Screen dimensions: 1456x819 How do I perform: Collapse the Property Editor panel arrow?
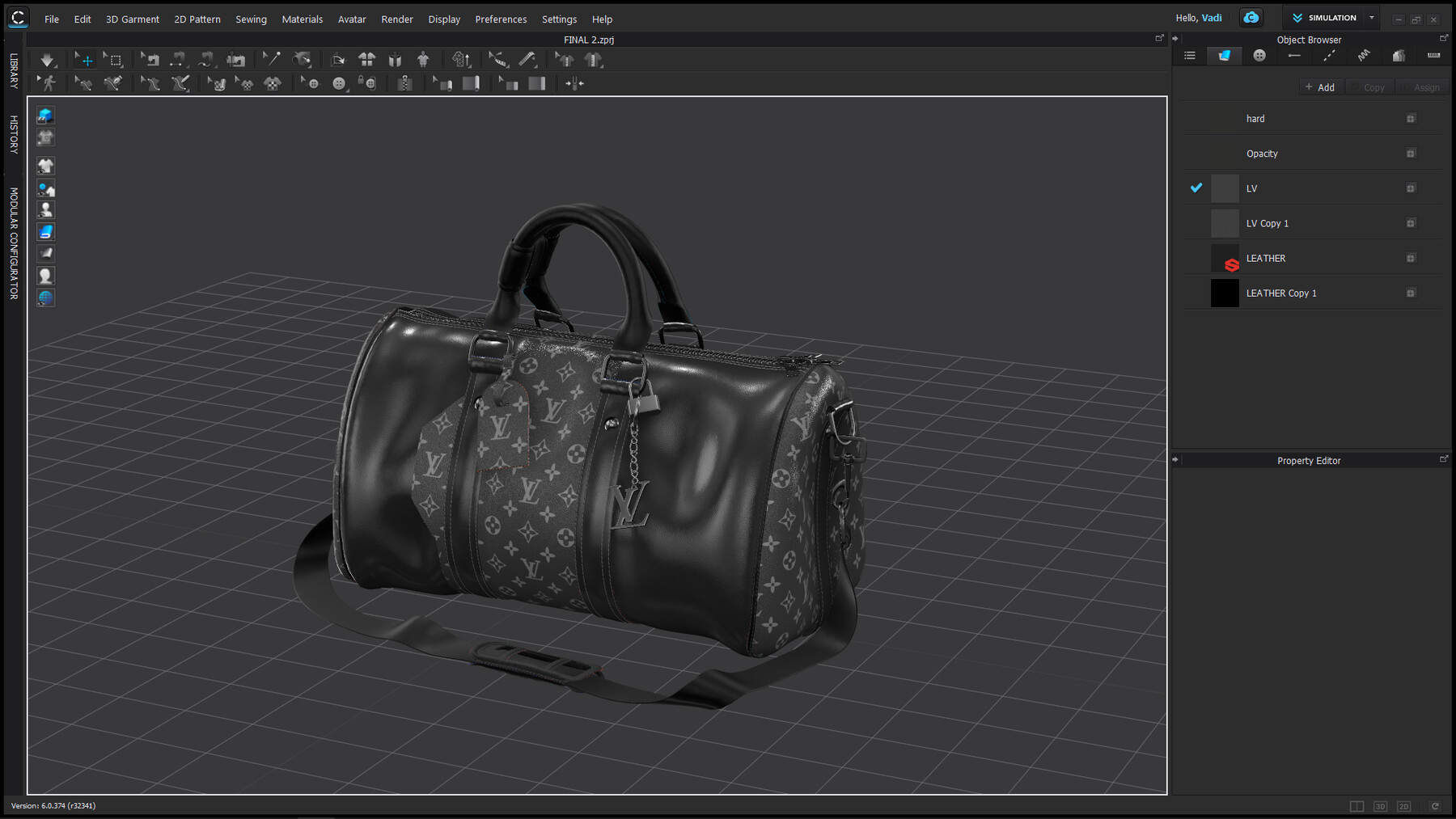tap(1176, 460)
